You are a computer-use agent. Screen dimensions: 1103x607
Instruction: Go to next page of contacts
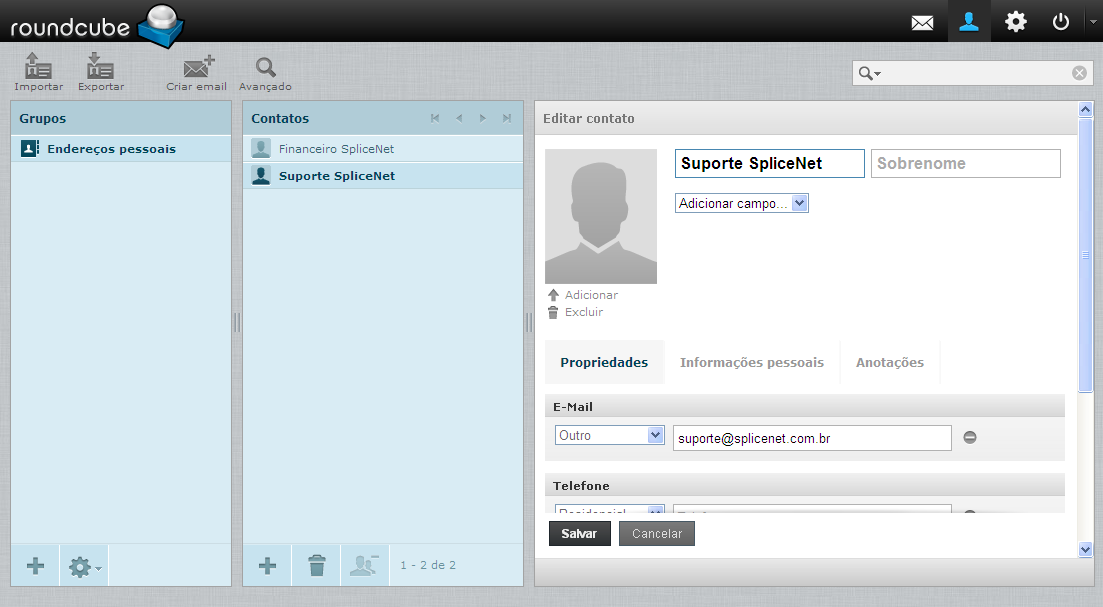[483, 118]
